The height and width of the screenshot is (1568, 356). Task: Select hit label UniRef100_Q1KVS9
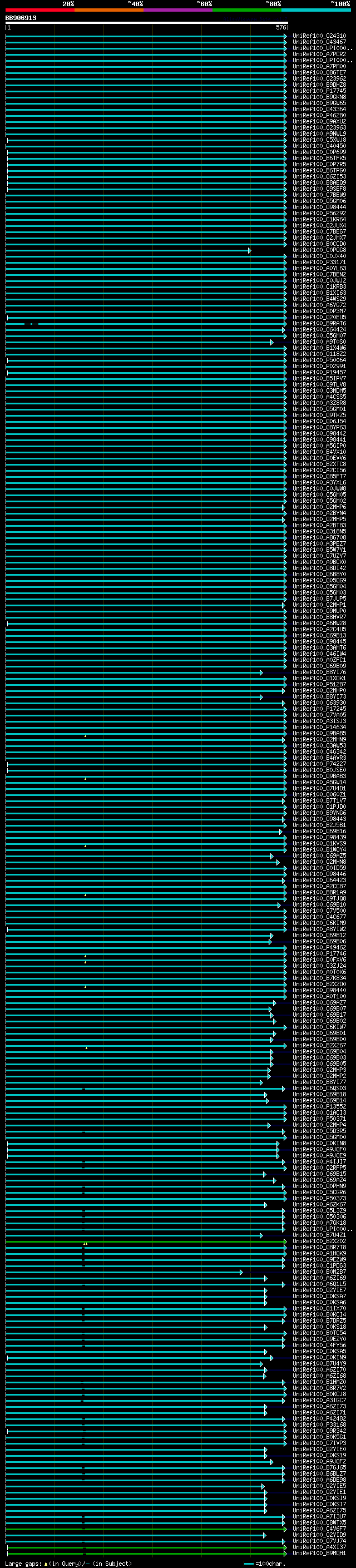319,843
